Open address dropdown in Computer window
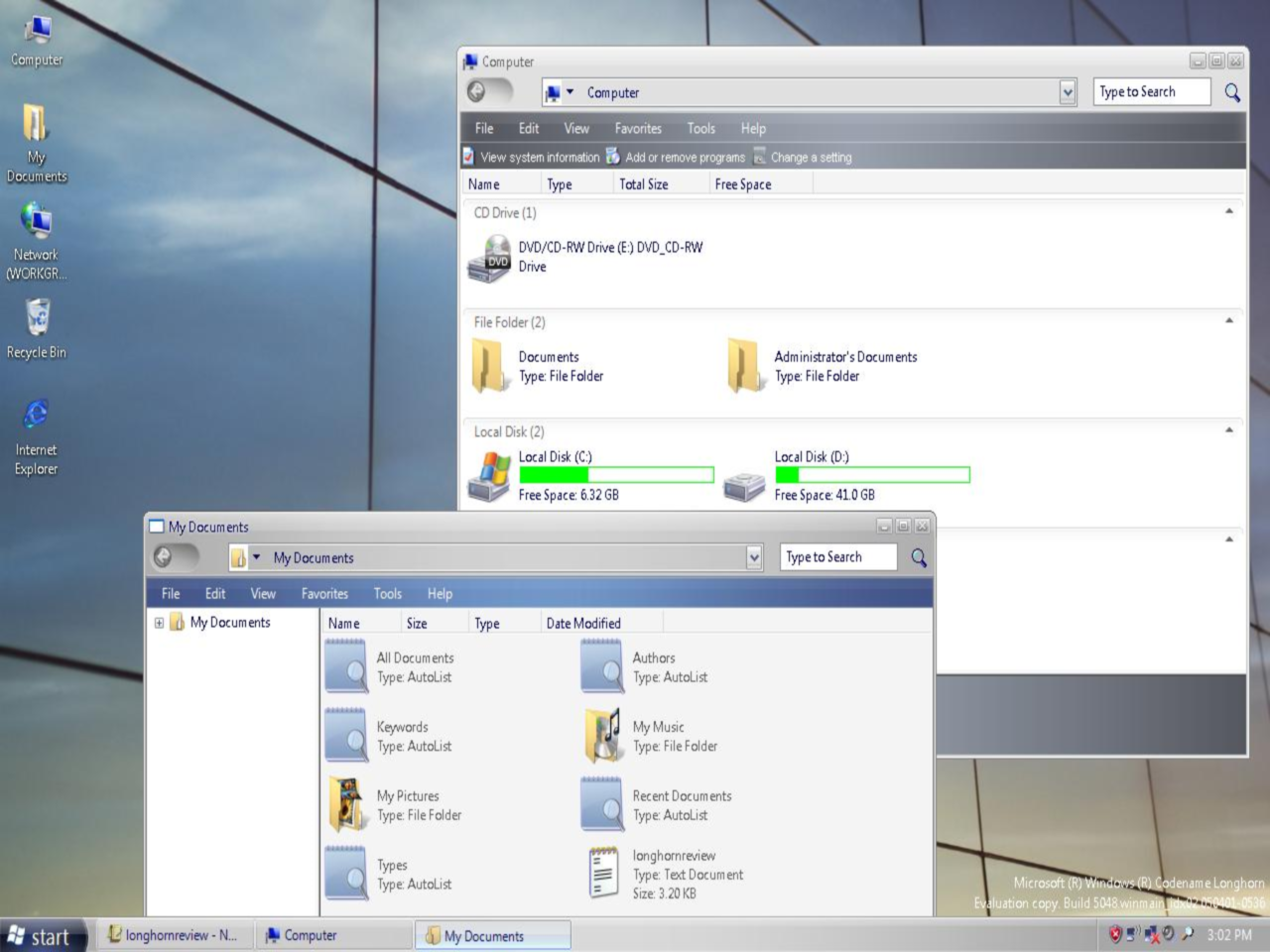Image resolution: width=1270 pixels, height=952 pixels. (1068, 92)
